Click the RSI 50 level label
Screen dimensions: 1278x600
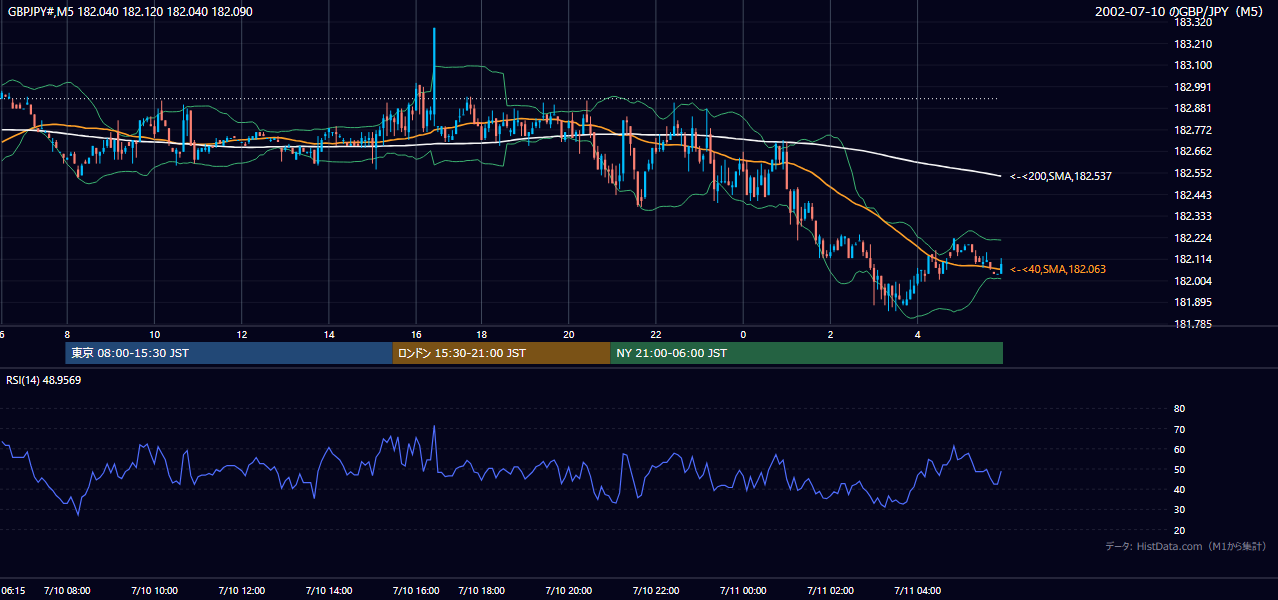1179,470
